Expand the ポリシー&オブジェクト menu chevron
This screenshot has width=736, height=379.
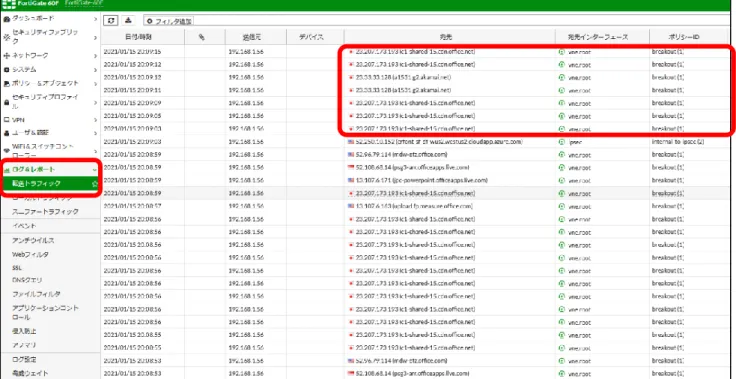tap(95, 84)
